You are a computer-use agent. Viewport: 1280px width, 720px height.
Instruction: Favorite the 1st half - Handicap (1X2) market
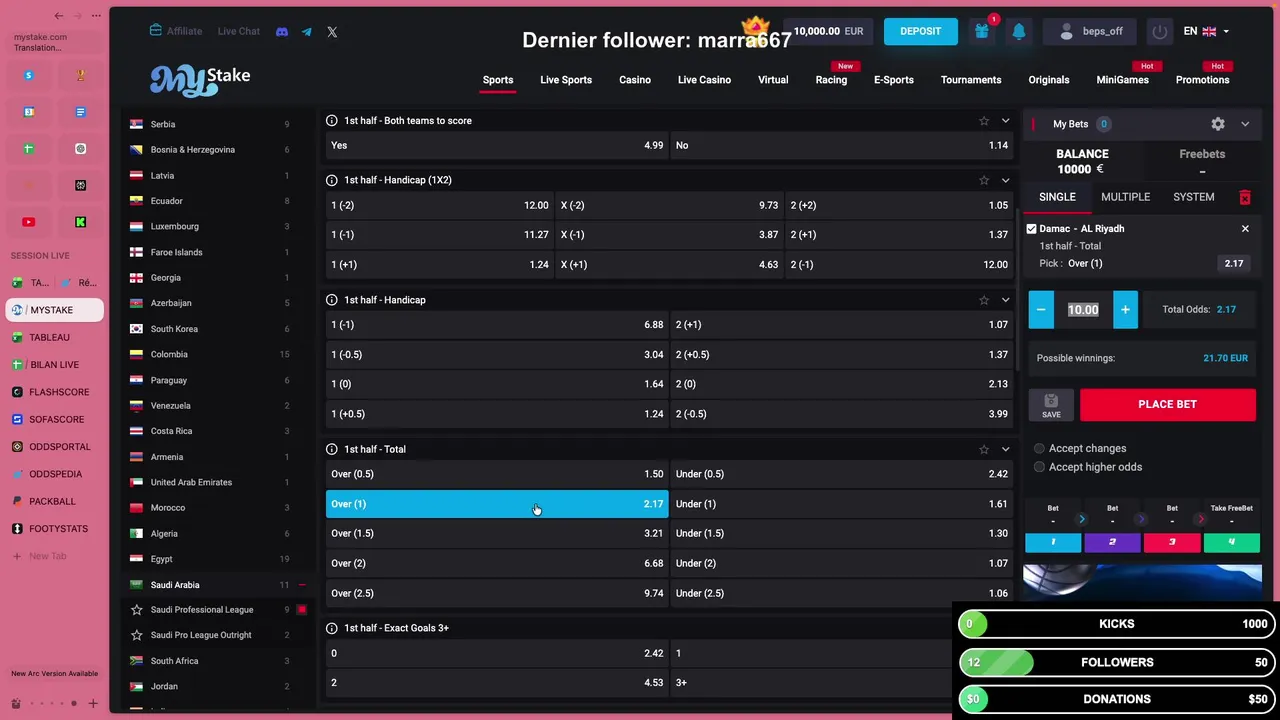[984, 180]
